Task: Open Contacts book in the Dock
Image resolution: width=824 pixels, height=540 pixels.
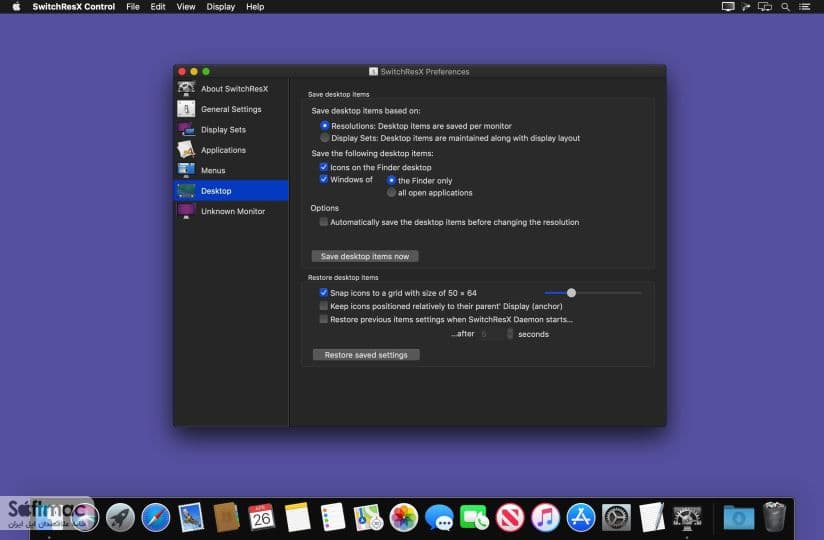Action: pyautogui.click(x=226, y=517)
